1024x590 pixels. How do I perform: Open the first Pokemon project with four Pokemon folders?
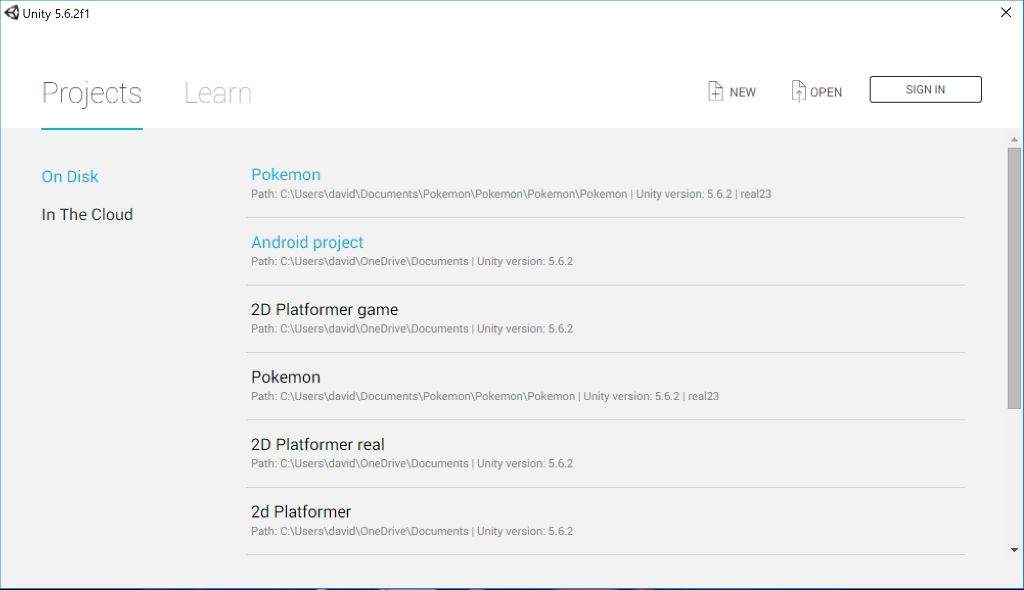(x=605, y=184)
